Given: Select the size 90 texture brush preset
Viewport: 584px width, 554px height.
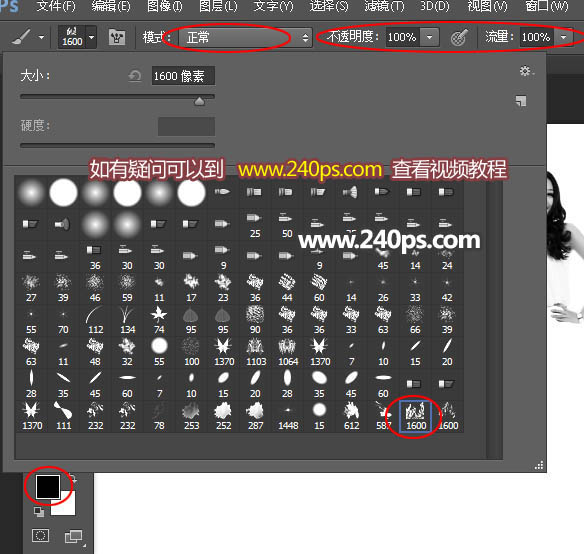Looking at the screenshot, I should tap(255, 321).
